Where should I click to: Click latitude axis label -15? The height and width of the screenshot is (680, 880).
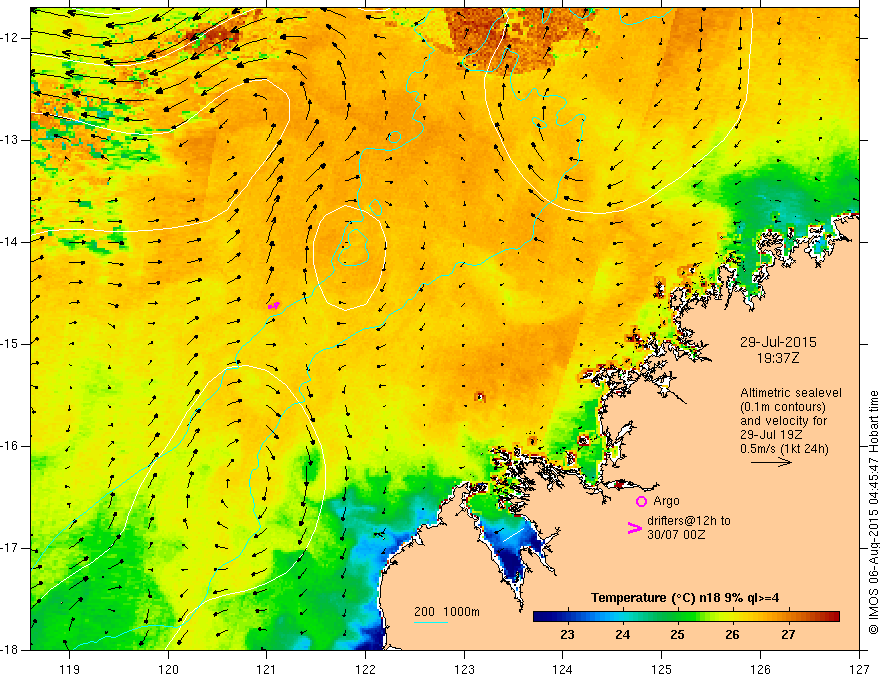click(10, 344)
